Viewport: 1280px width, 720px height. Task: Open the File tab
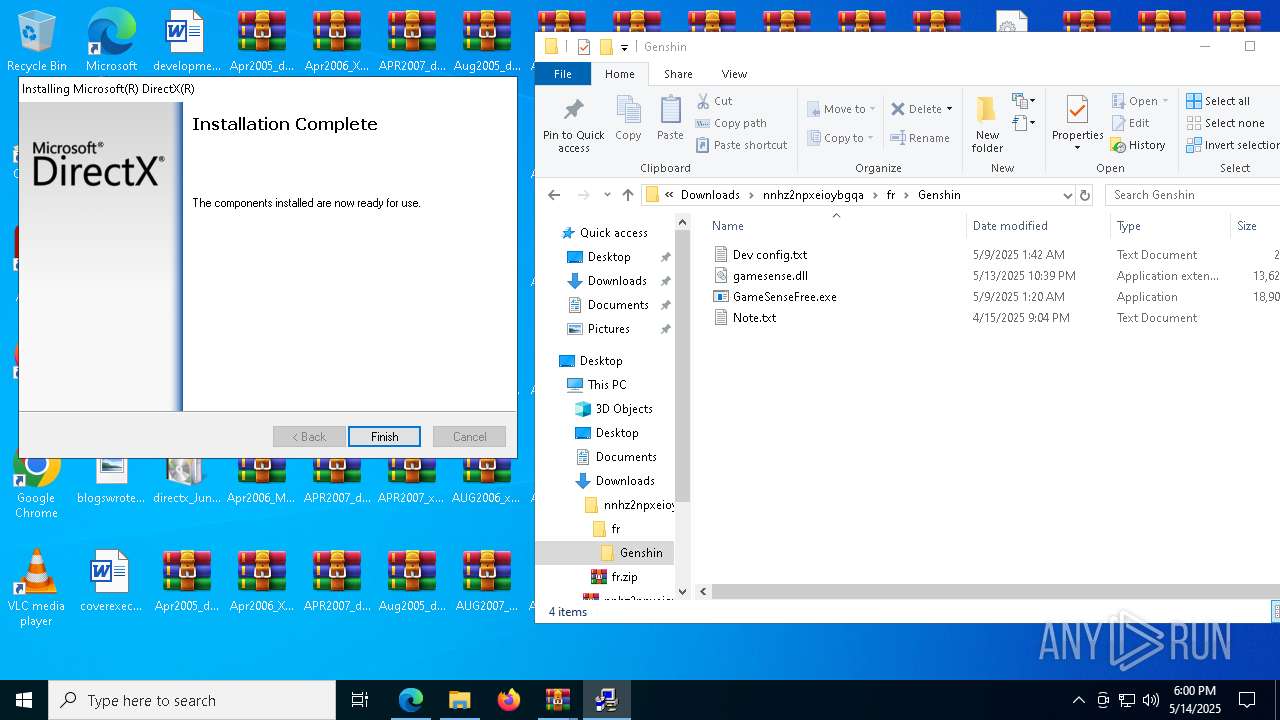tap(563, 74)
